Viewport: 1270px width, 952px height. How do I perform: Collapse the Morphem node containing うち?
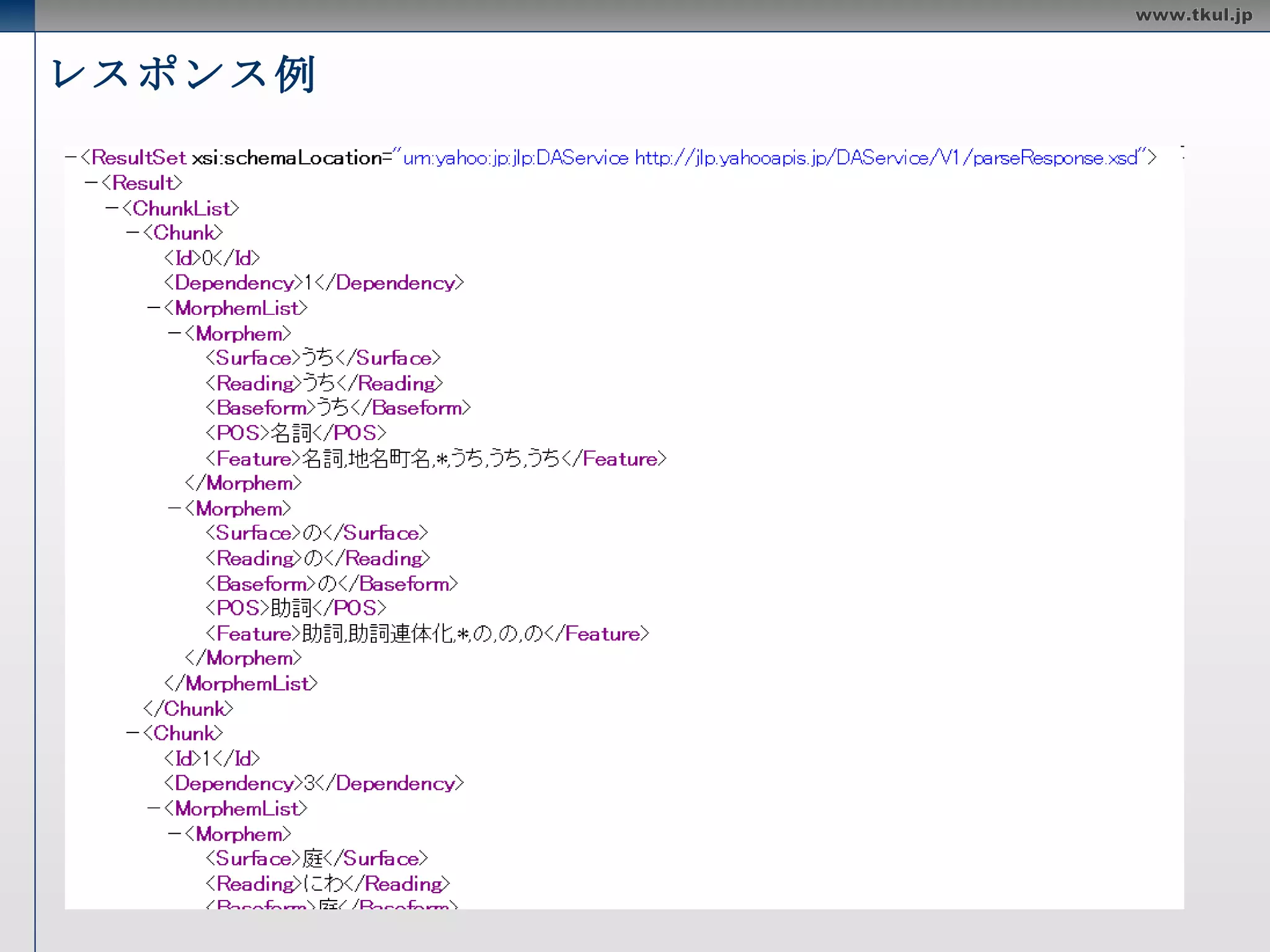tap(174, 333)
